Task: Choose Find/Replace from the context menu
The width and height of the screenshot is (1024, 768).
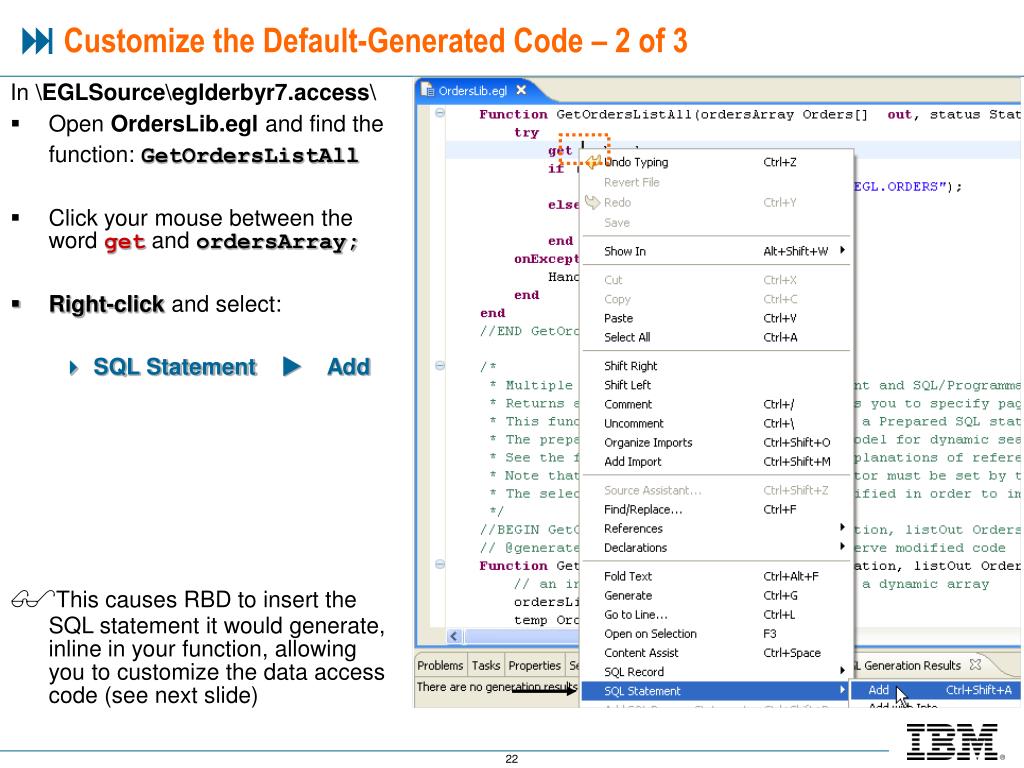Action: pos(638,509)
